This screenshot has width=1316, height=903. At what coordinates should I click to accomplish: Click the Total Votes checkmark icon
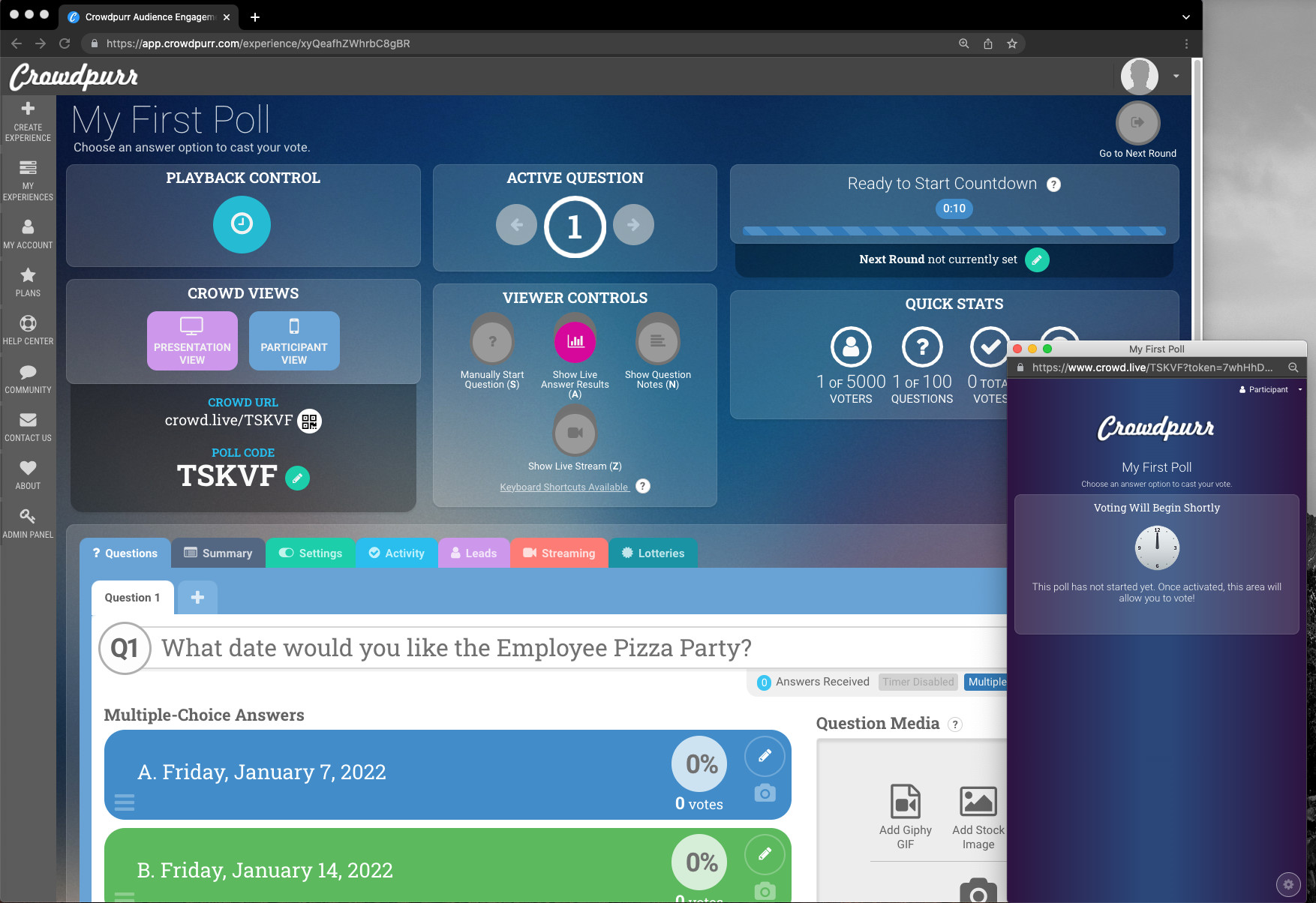click(x=990, y=346)
